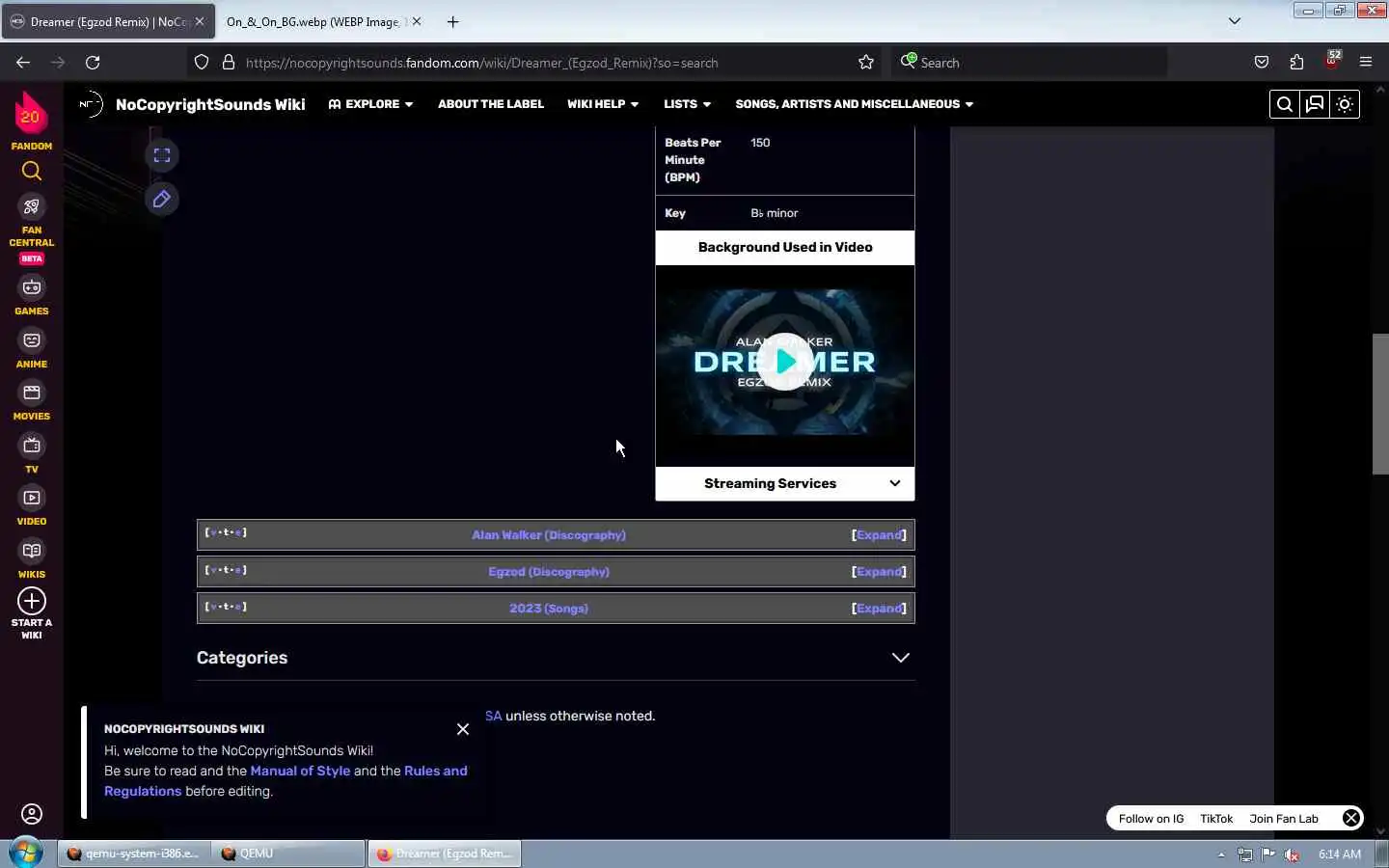1389x868 pixels.
Task: Open Alan Walker (Discography) link
Action: [549, 535]
